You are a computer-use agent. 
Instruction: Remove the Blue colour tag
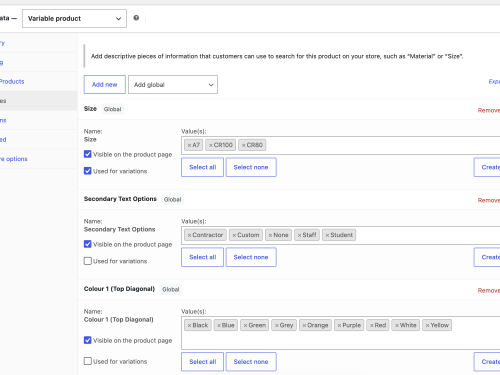pos(219,326)
